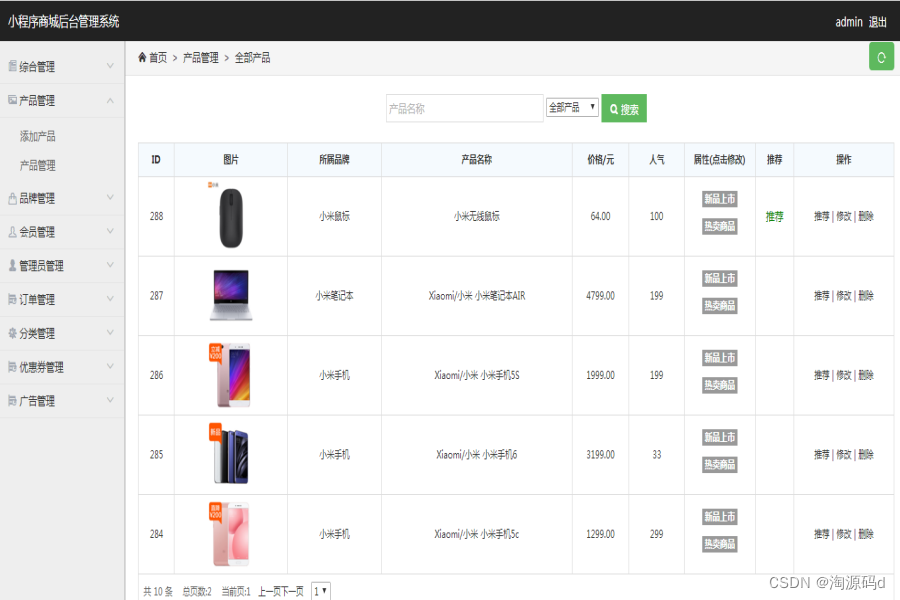Click 修改 for 小米手机5c row
This screenshot has width=900, height=600.
click(844, 534)
